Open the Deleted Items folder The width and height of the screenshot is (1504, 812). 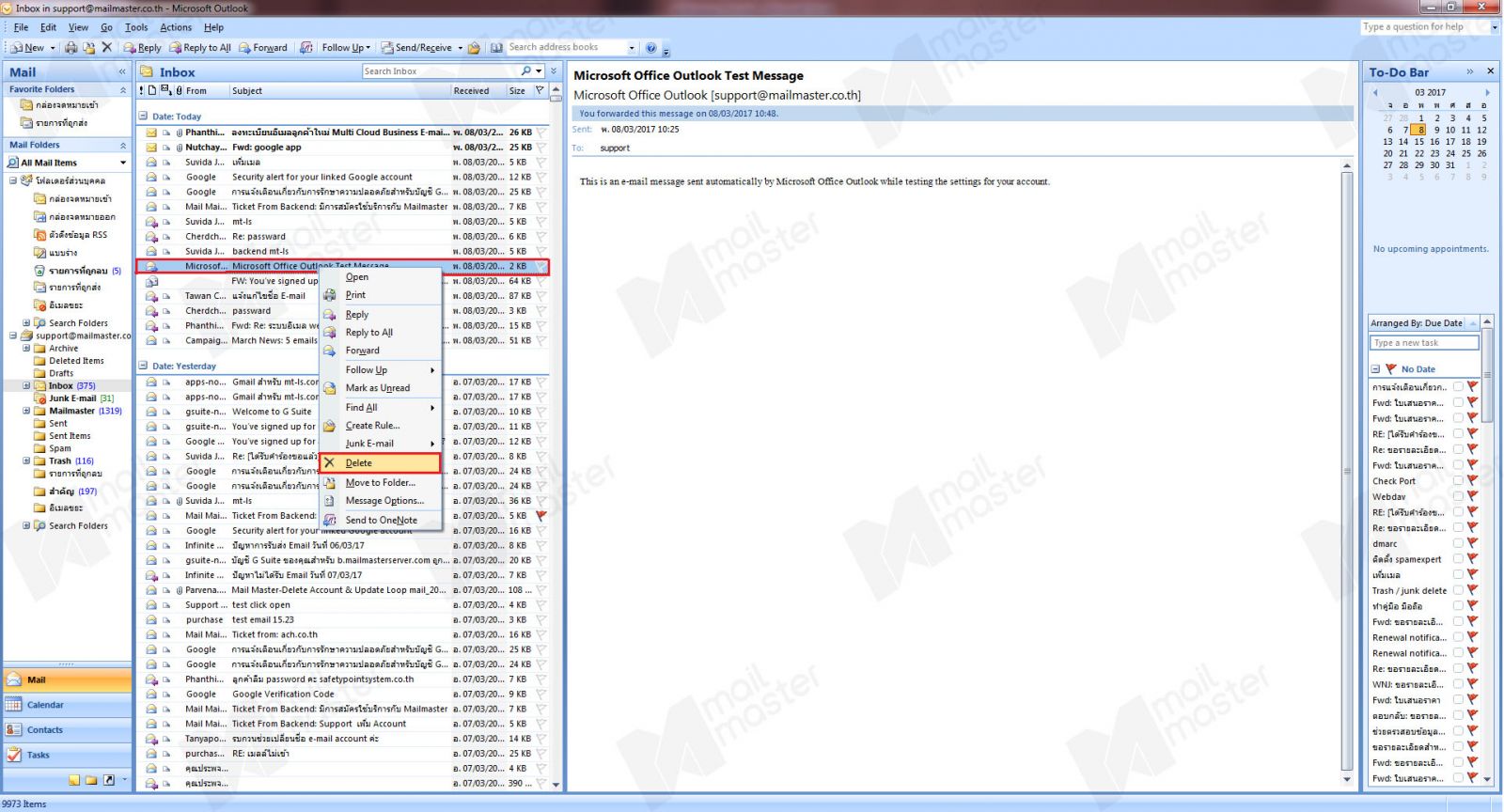pos(69,361)
